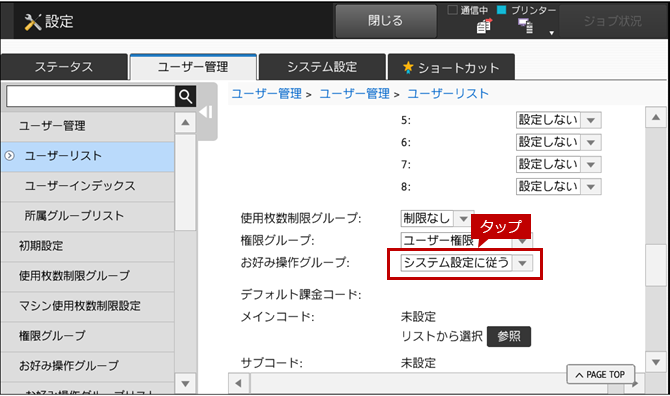The height and width of the screenshot is (396, 670).
Task: Click the 閉じる button
Action: pos(386,21)
